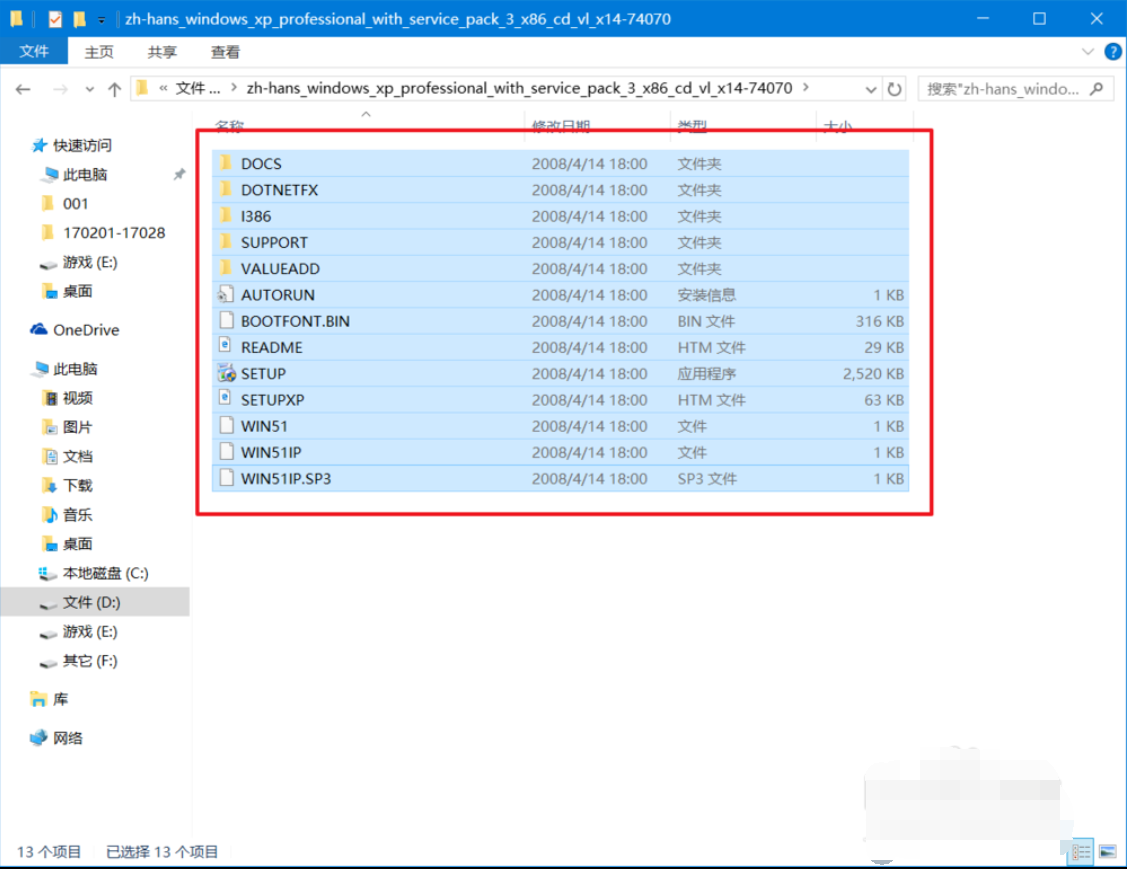
Task: Open address bar history dropdown arrow
Action: [870, 89]
